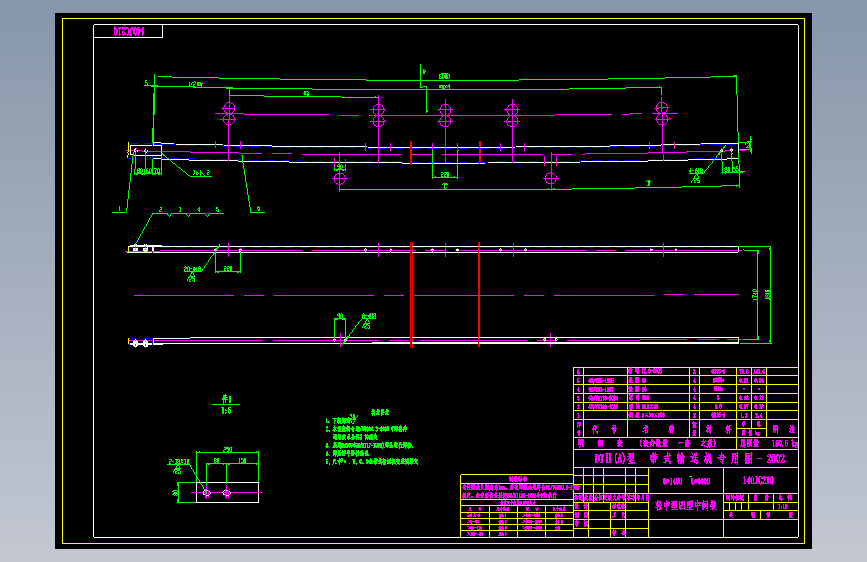Click the green technical requirements heading
This screenshot has width=867, height=562.
[x=380, y=412]
